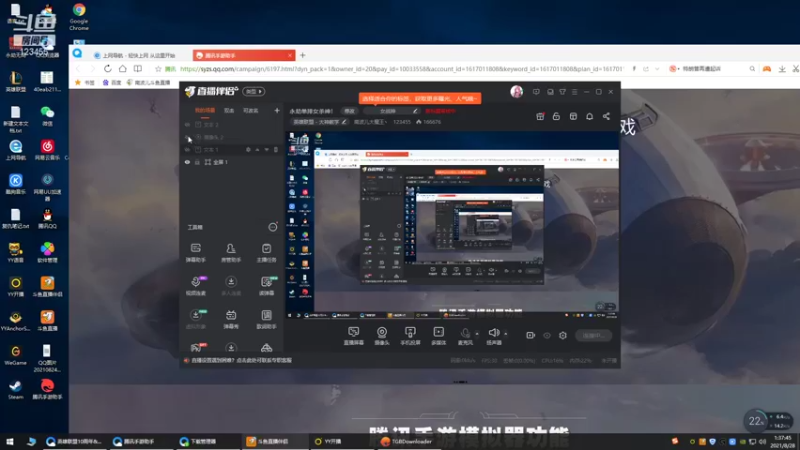Screen dimensions: 800x450
Task: Move selected source up with arrow
Action: coord(257,149)
